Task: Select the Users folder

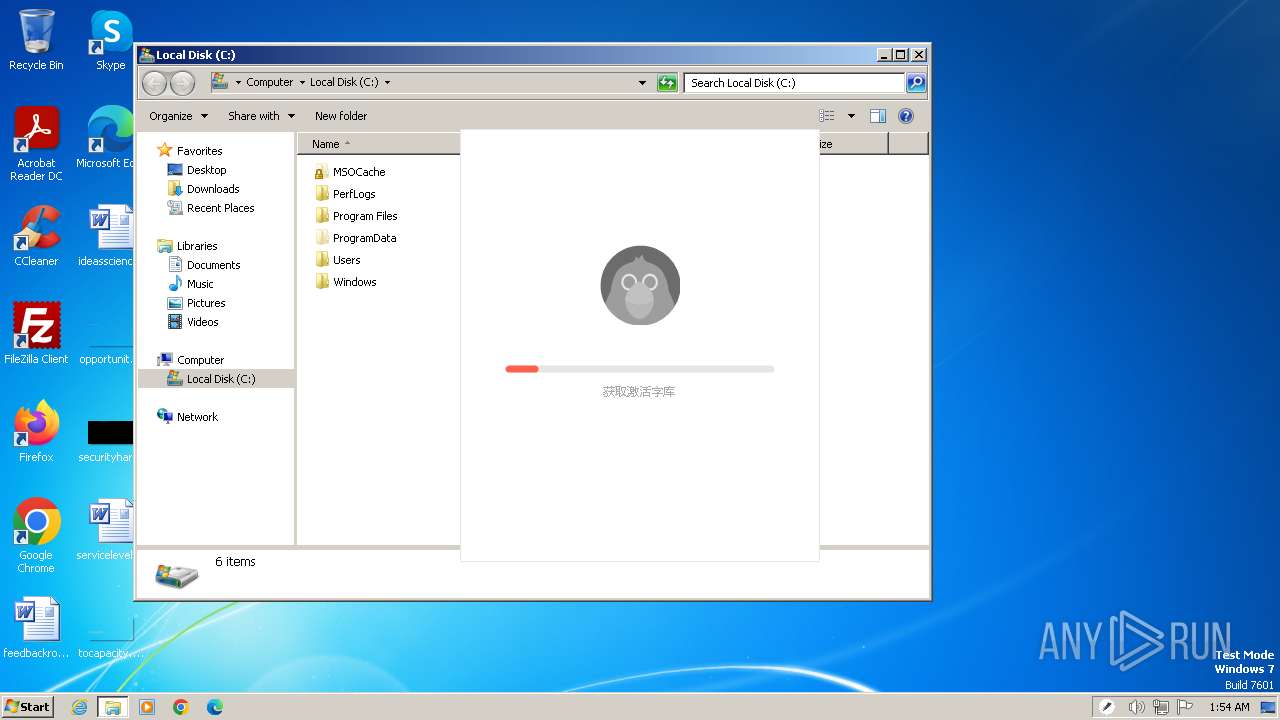Action: coord(338,260)
